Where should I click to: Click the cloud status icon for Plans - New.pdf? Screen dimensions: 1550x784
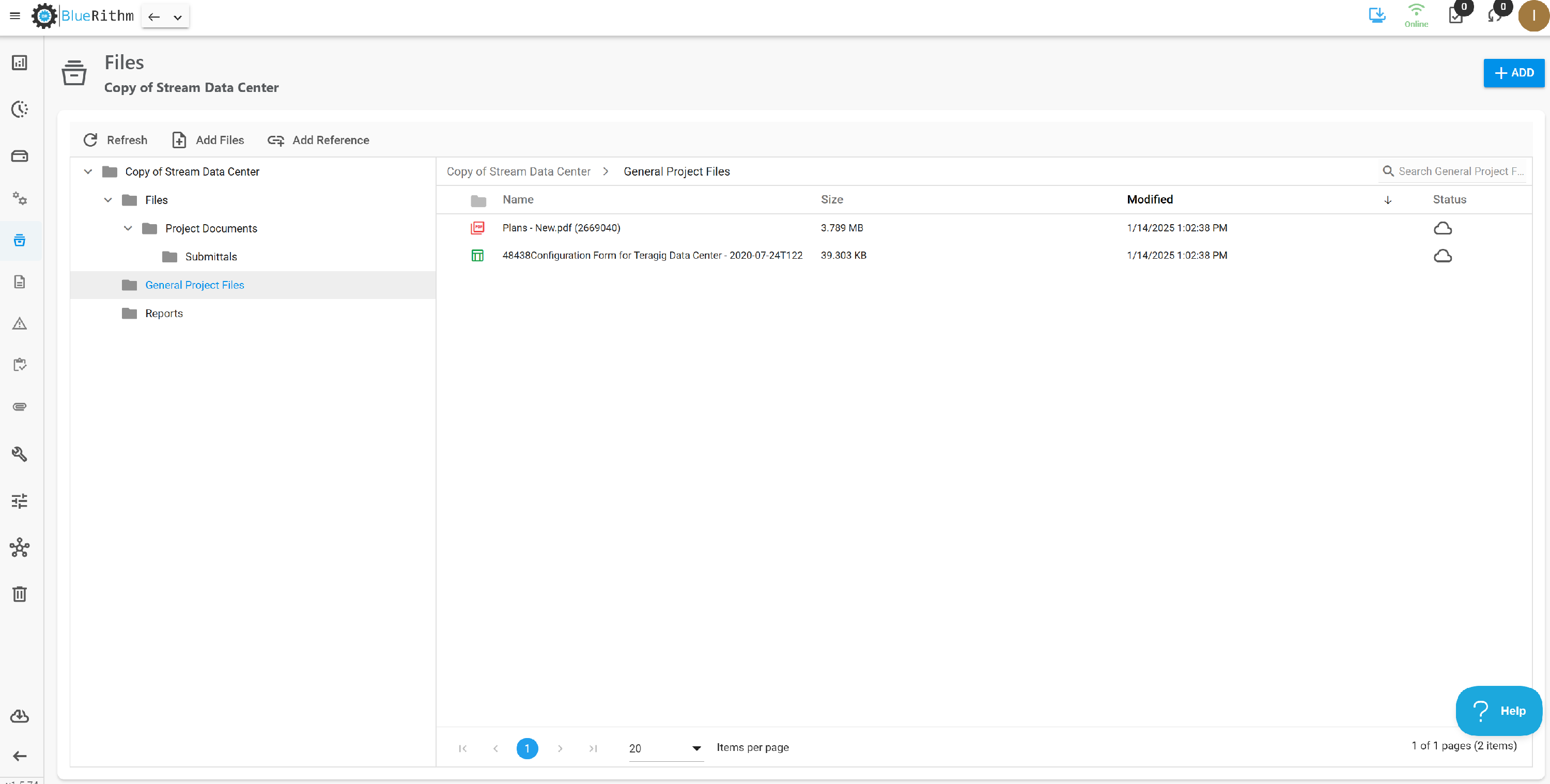coord(1443,228)
